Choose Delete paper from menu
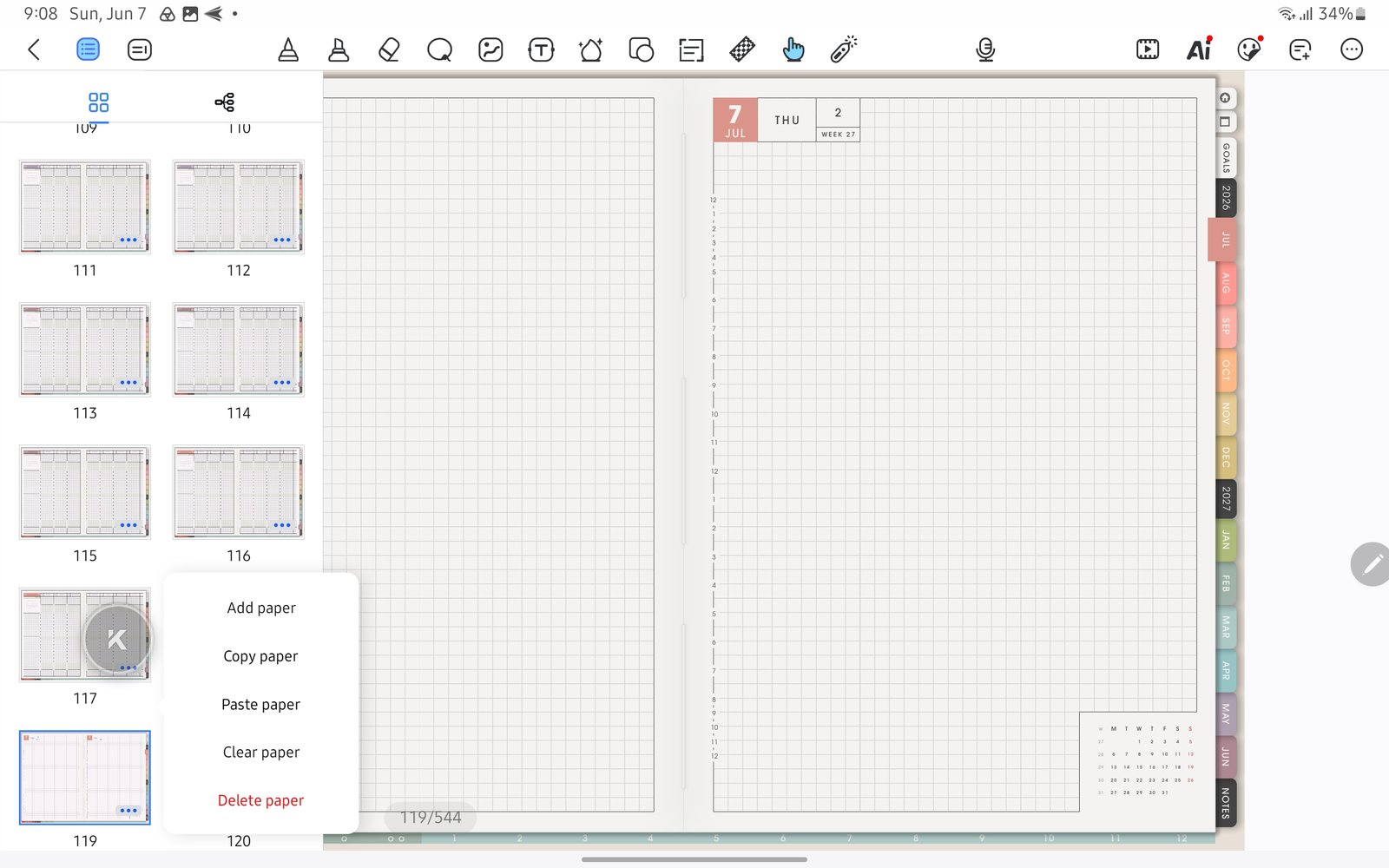Viewport: 1389px width, 868px height. point(261,800)
